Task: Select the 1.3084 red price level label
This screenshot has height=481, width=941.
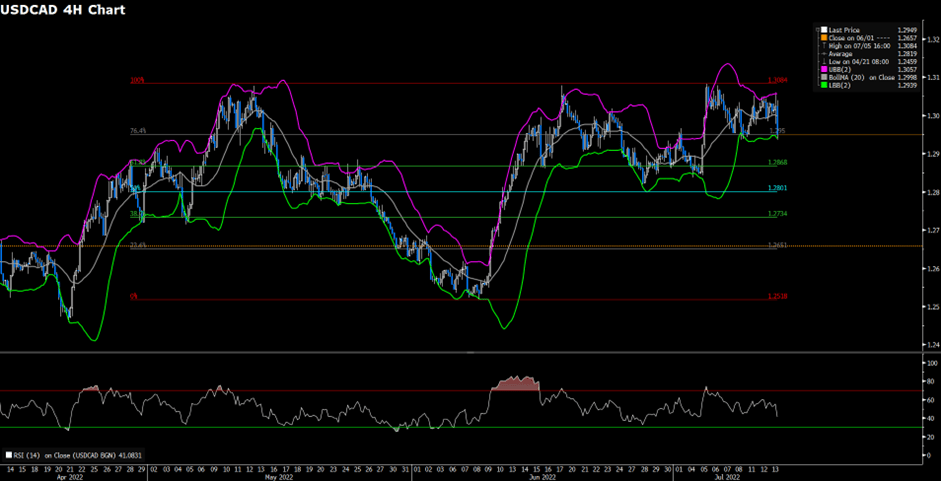Action: pos(776,81)
